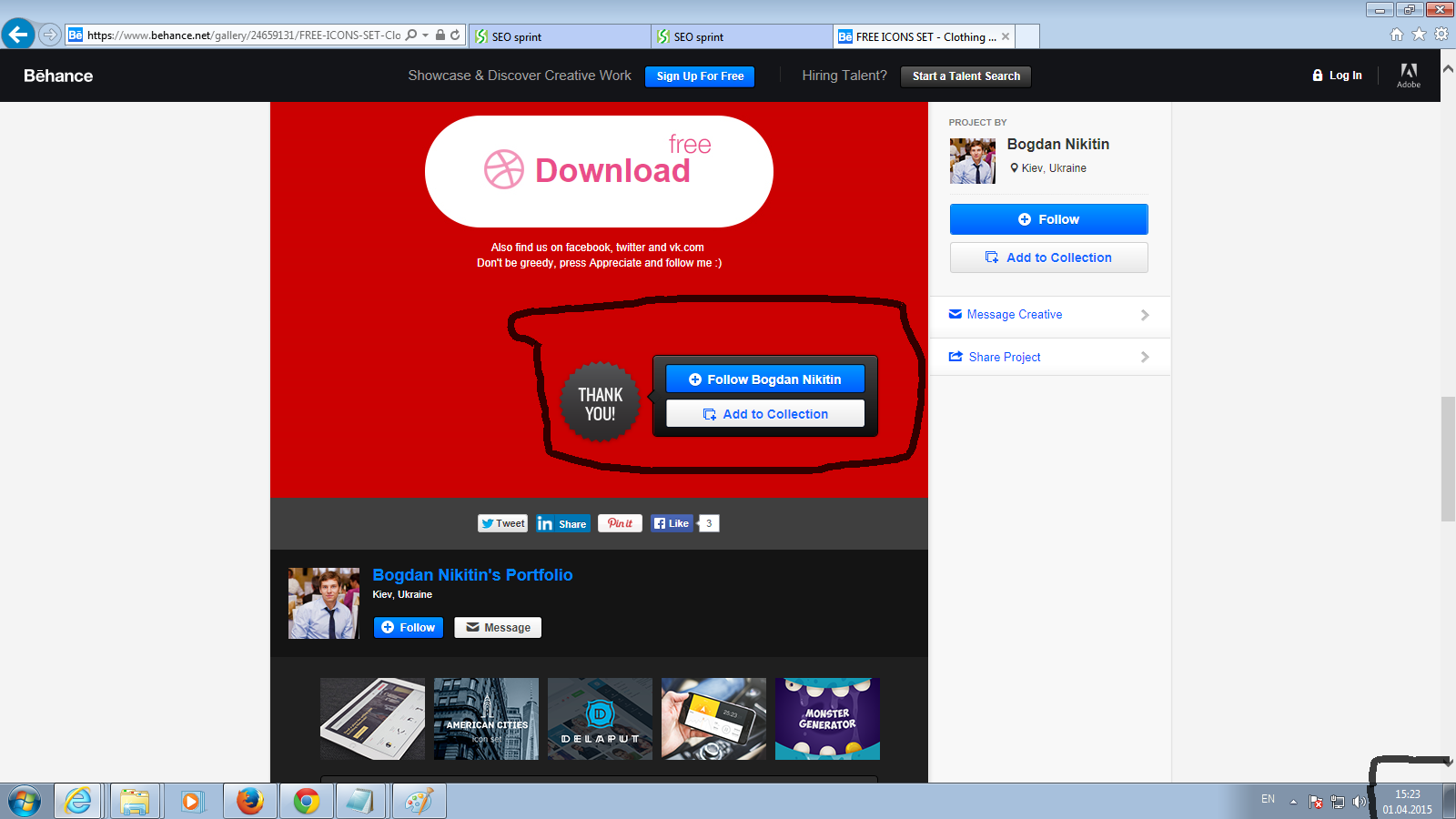Click the Facebook Like button
The height and width of the screenshot is (819, 1456).
(672, 523)
